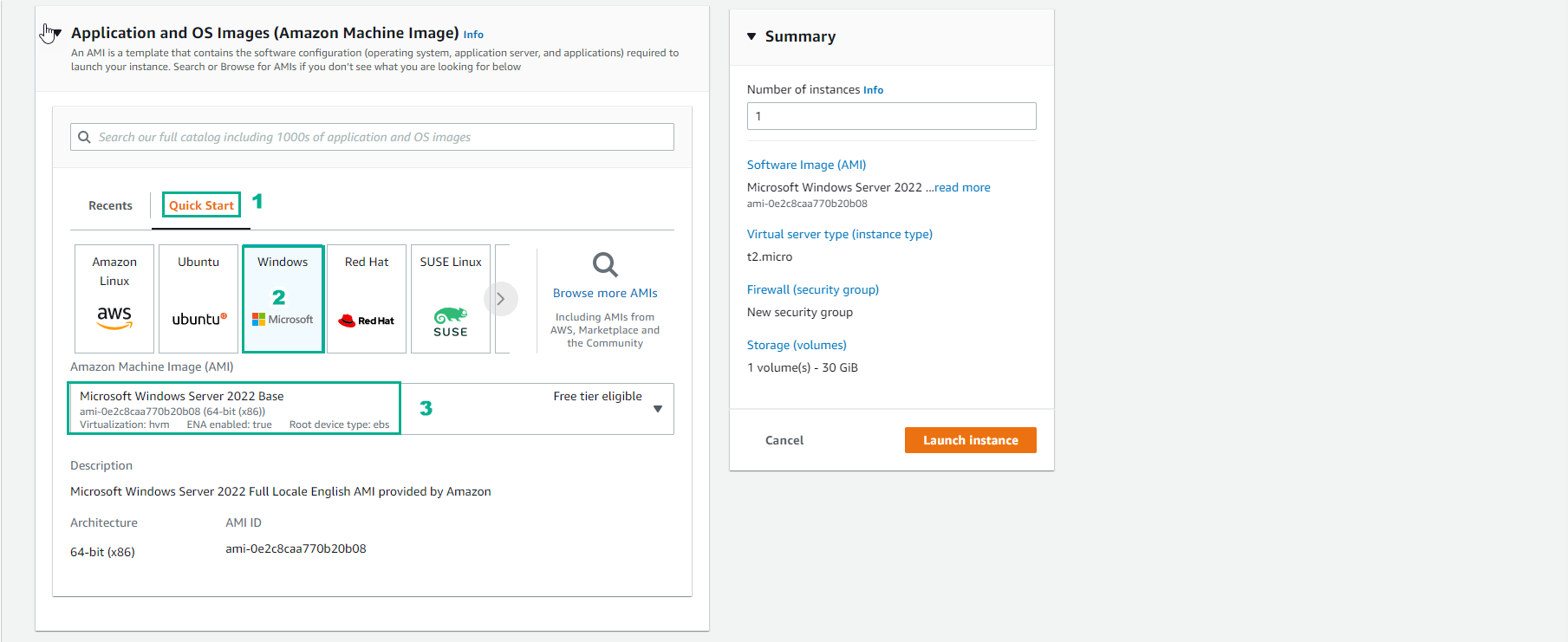This screenshot has height=642, width=1568.
Task: Open the read more link for the software image
Action: pos(962,186)
